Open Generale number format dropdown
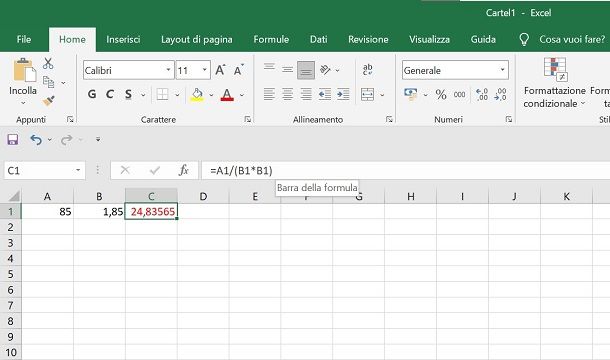610x360 pixels. pyautogui.click(x=502, y=70)
